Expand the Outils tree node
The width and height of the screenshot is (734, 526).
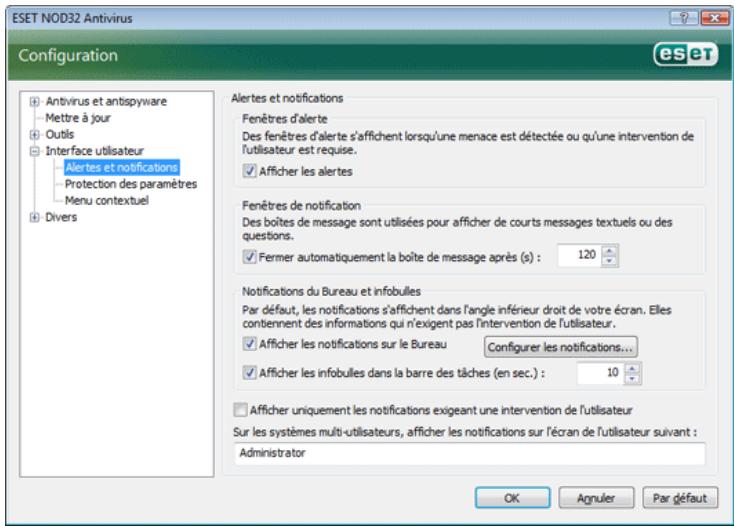click(x=34, y=135)
